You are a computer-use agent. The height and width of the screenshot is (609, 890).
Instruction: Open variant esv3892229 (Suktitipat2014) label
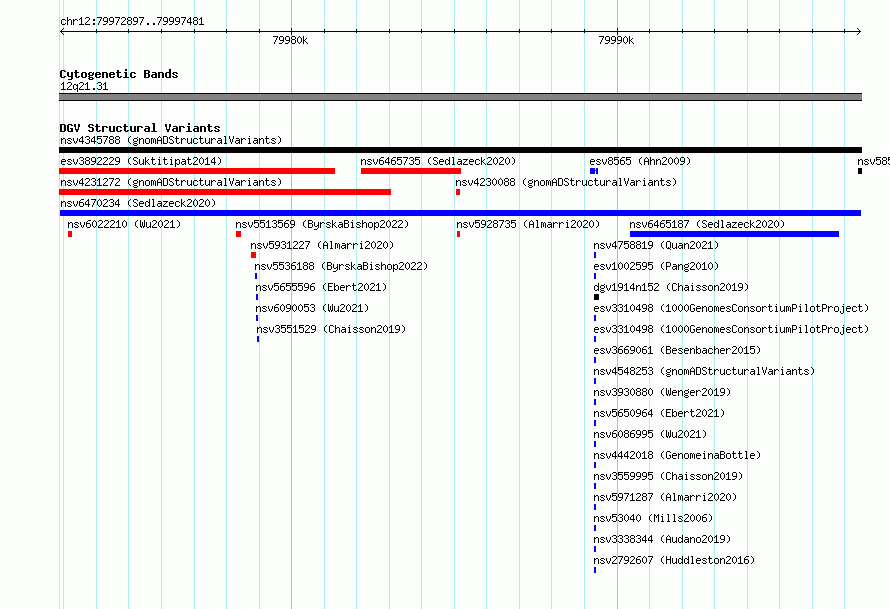pos(141,161)
